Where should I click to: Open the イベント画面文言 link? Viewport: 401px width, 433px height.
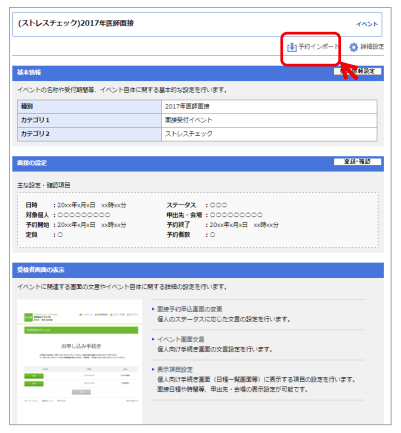coord(180,339)
